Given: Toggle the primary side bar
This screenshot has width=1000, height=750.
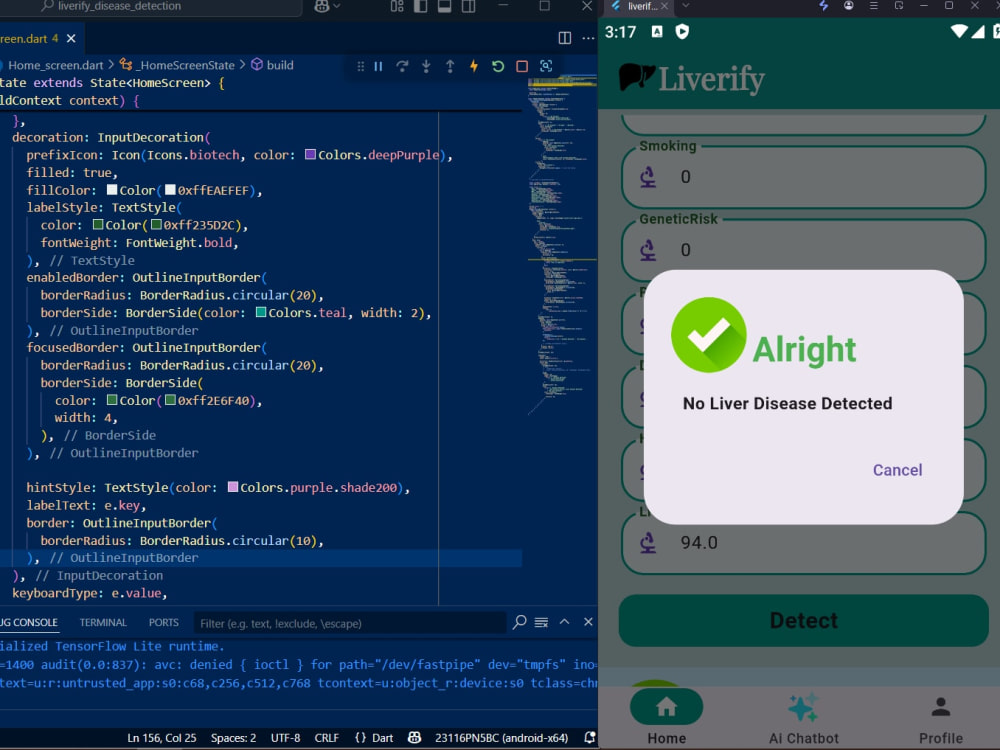Looking at the screenshot, I should point(420,6).
